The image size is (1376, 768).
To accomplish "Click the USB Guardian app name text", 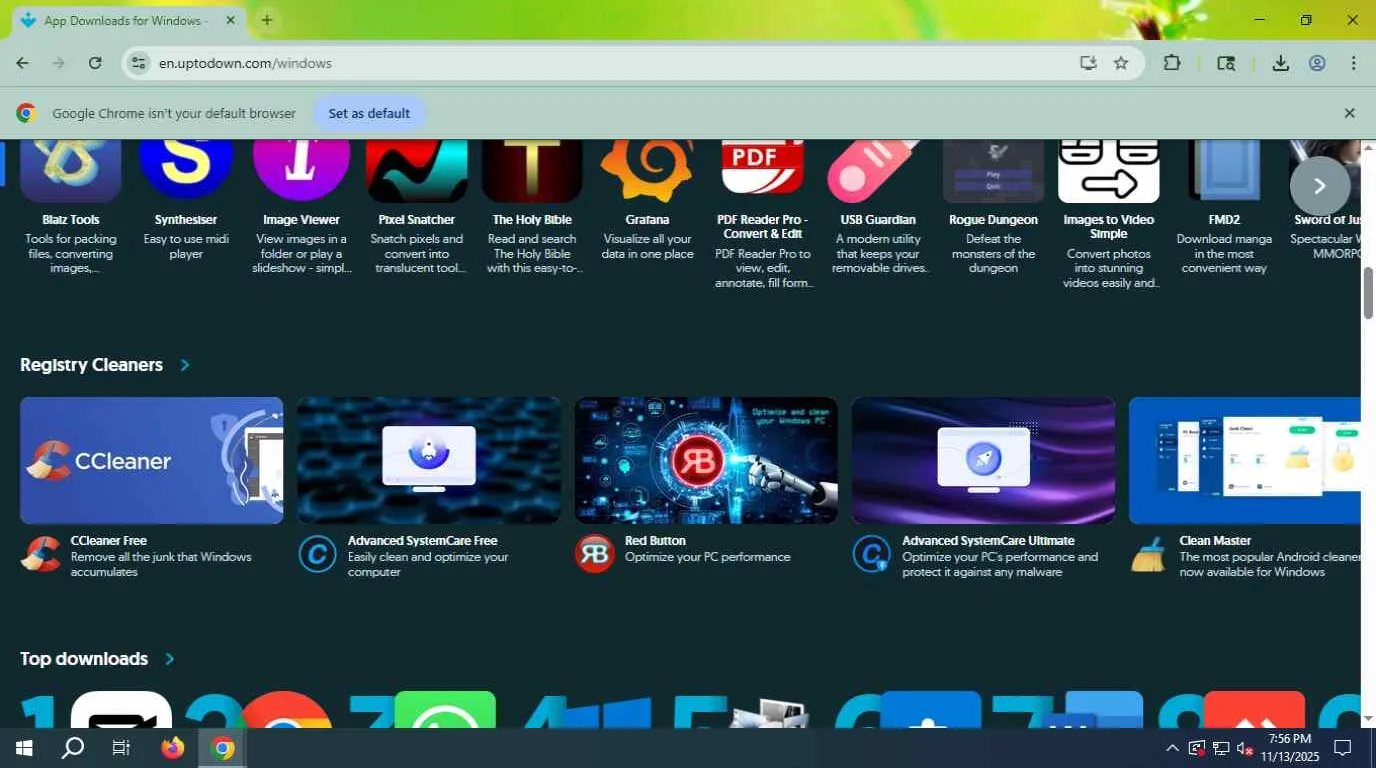I will click(x=878, y=220).
